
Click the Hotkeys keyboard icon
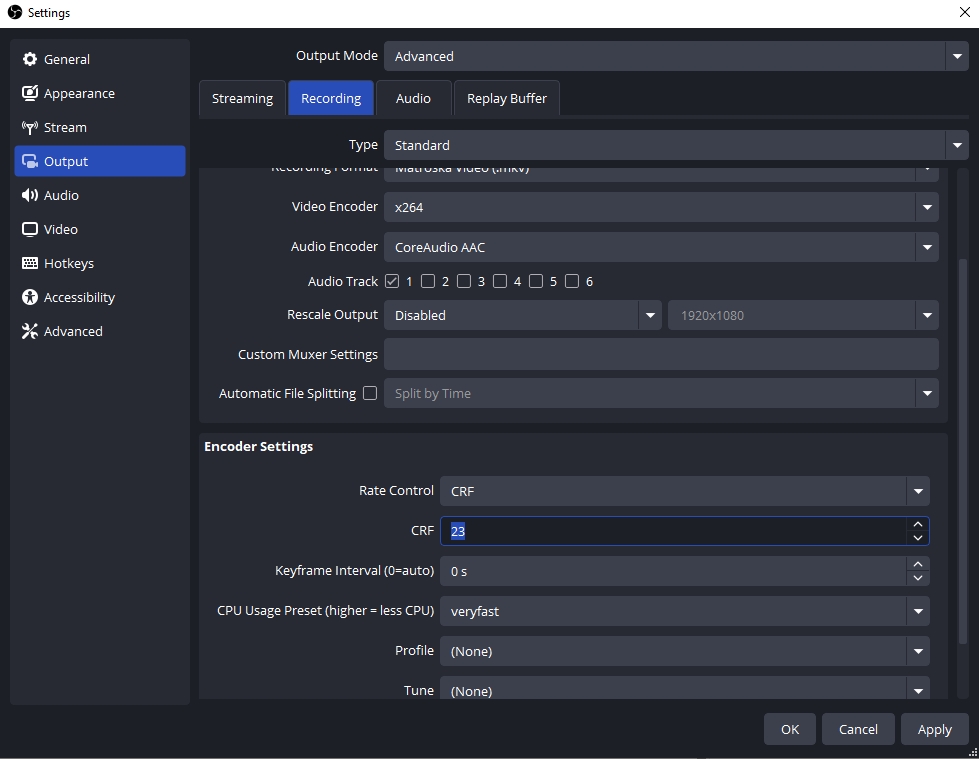click(29, 263)
